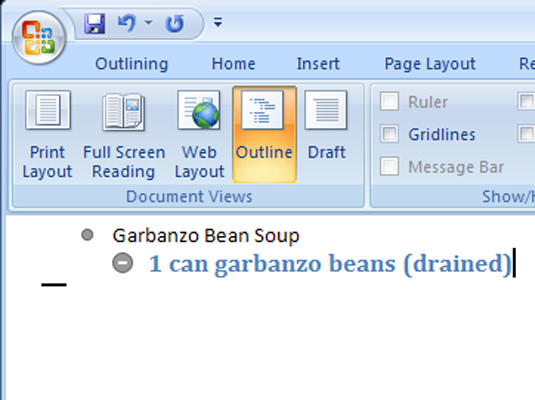The height and width of the screenshot is (400, 535).
Task: Toggle the Gridlines checkbox
Action: (389, 134)
